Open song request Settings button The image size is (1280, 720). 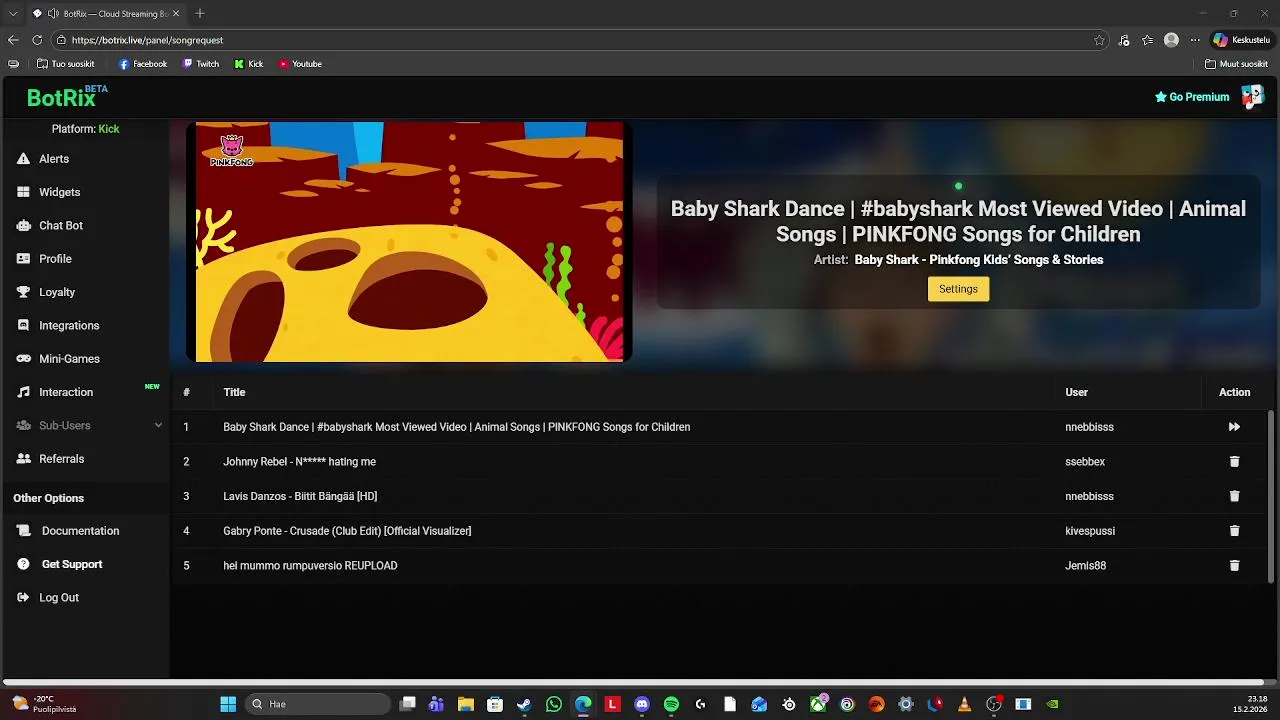click(958, 289)
